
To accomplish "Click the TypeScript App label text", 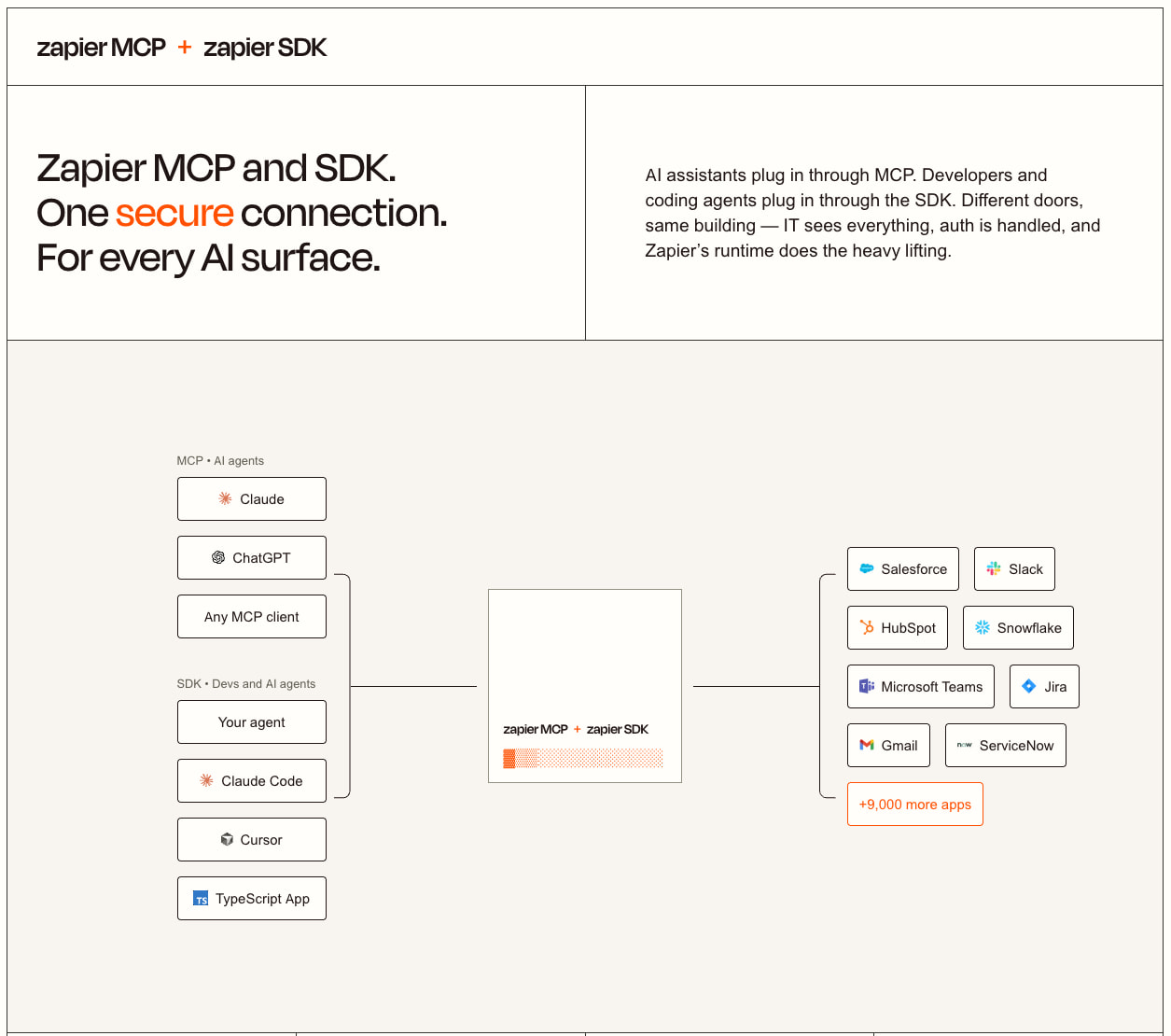I will pyautogui.click(x=262, y=899).
